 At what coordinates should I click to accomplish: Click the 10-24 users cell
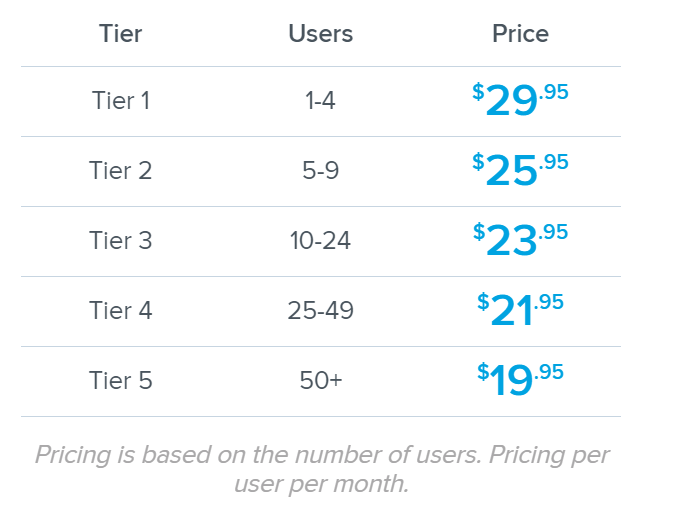(320, 240)
